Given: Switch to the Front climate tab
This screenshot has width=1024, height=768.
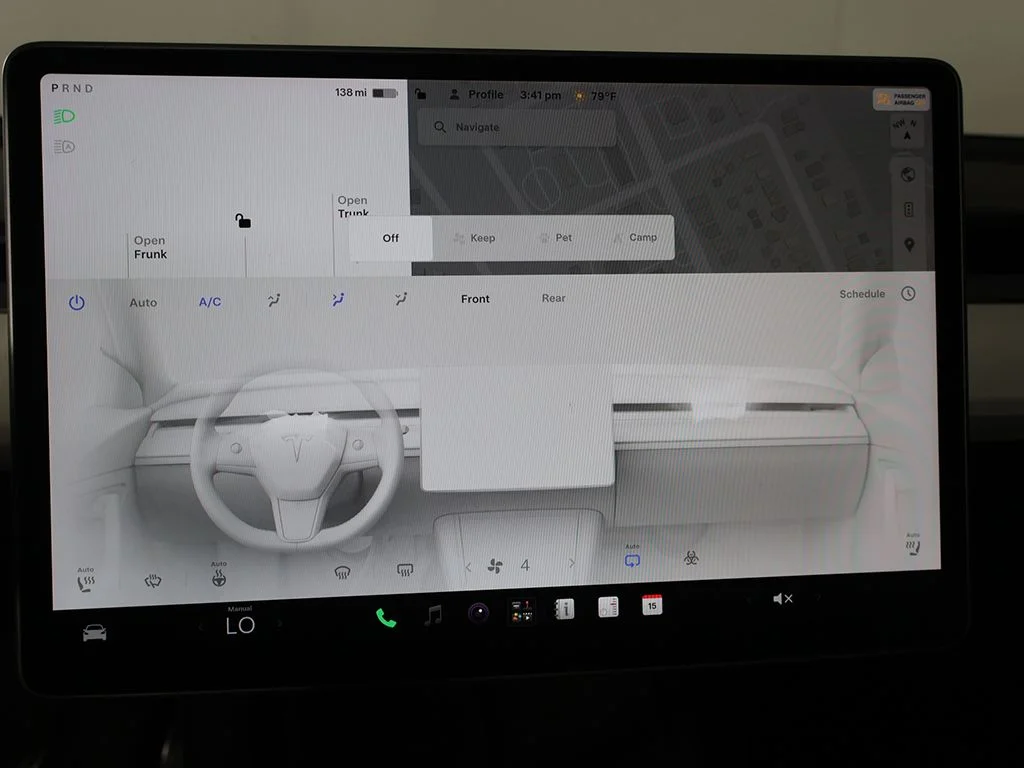Looking at the screenshot, I should pyautogui.click(x=475, y=298).
